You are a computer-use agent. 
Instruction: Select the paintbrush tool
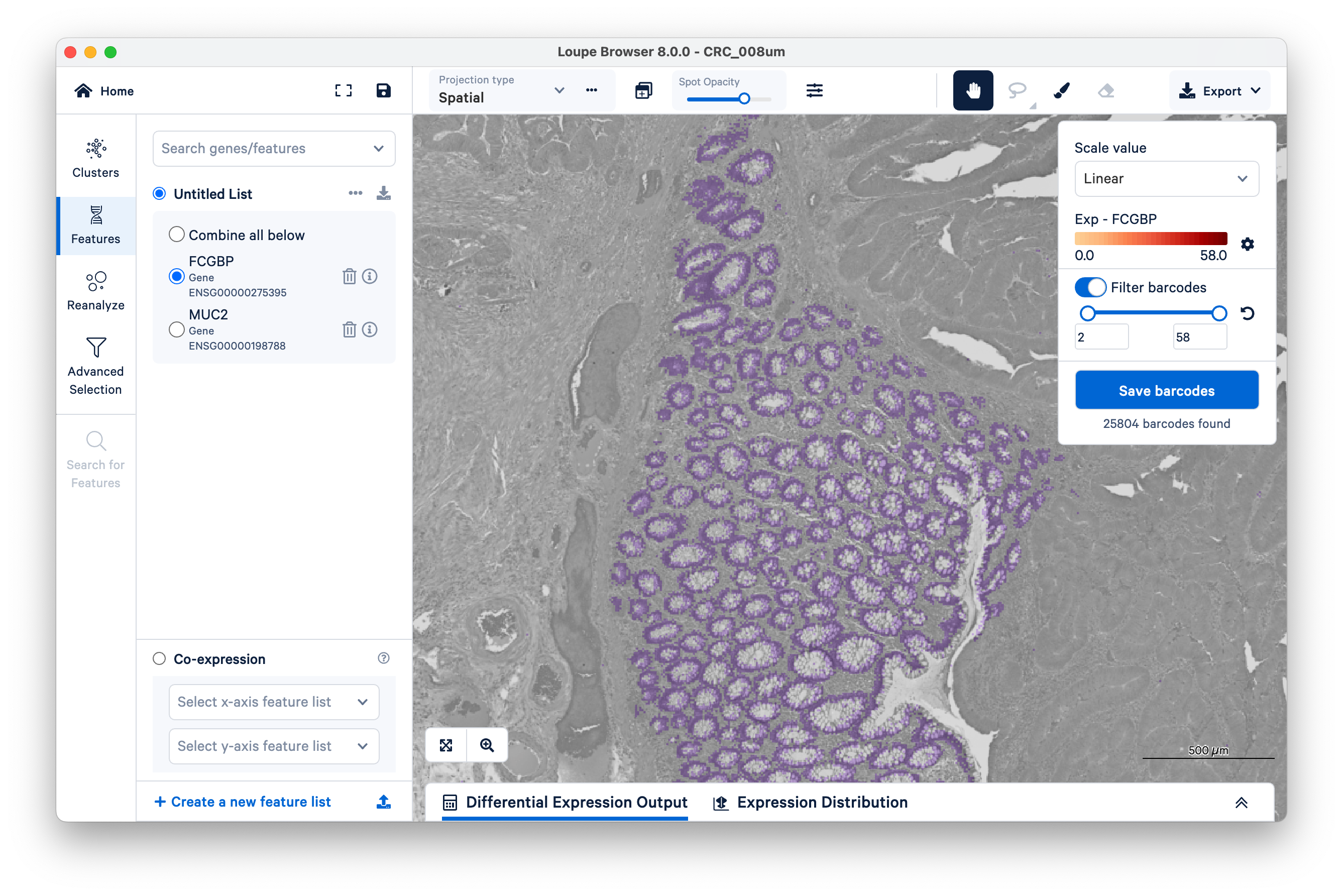coord(1062,90)
